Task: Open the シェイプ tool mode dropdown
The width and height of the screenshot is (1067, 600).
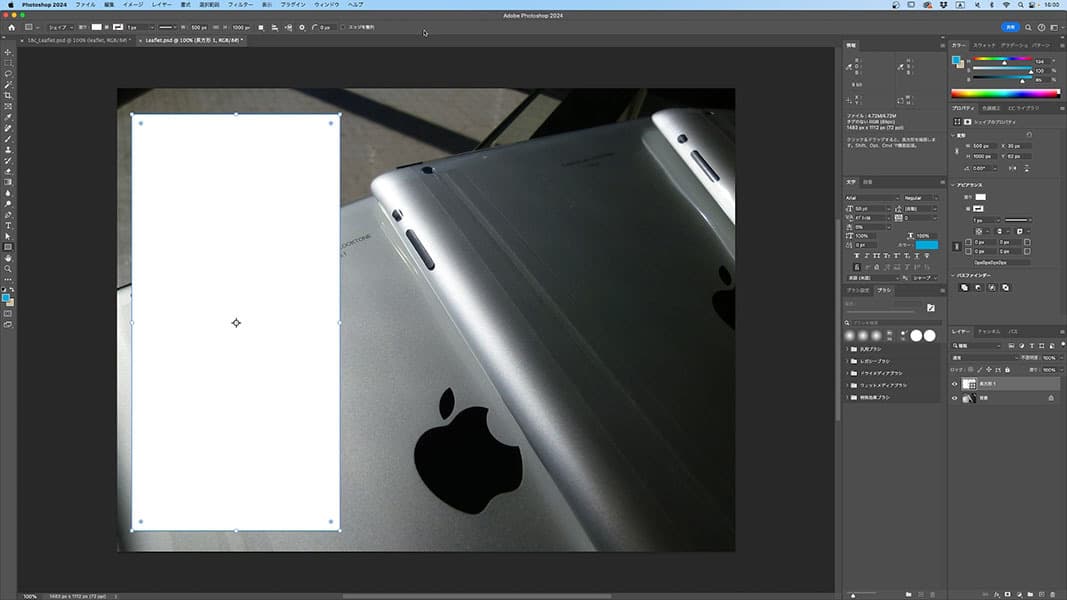Action: point(62,27)
